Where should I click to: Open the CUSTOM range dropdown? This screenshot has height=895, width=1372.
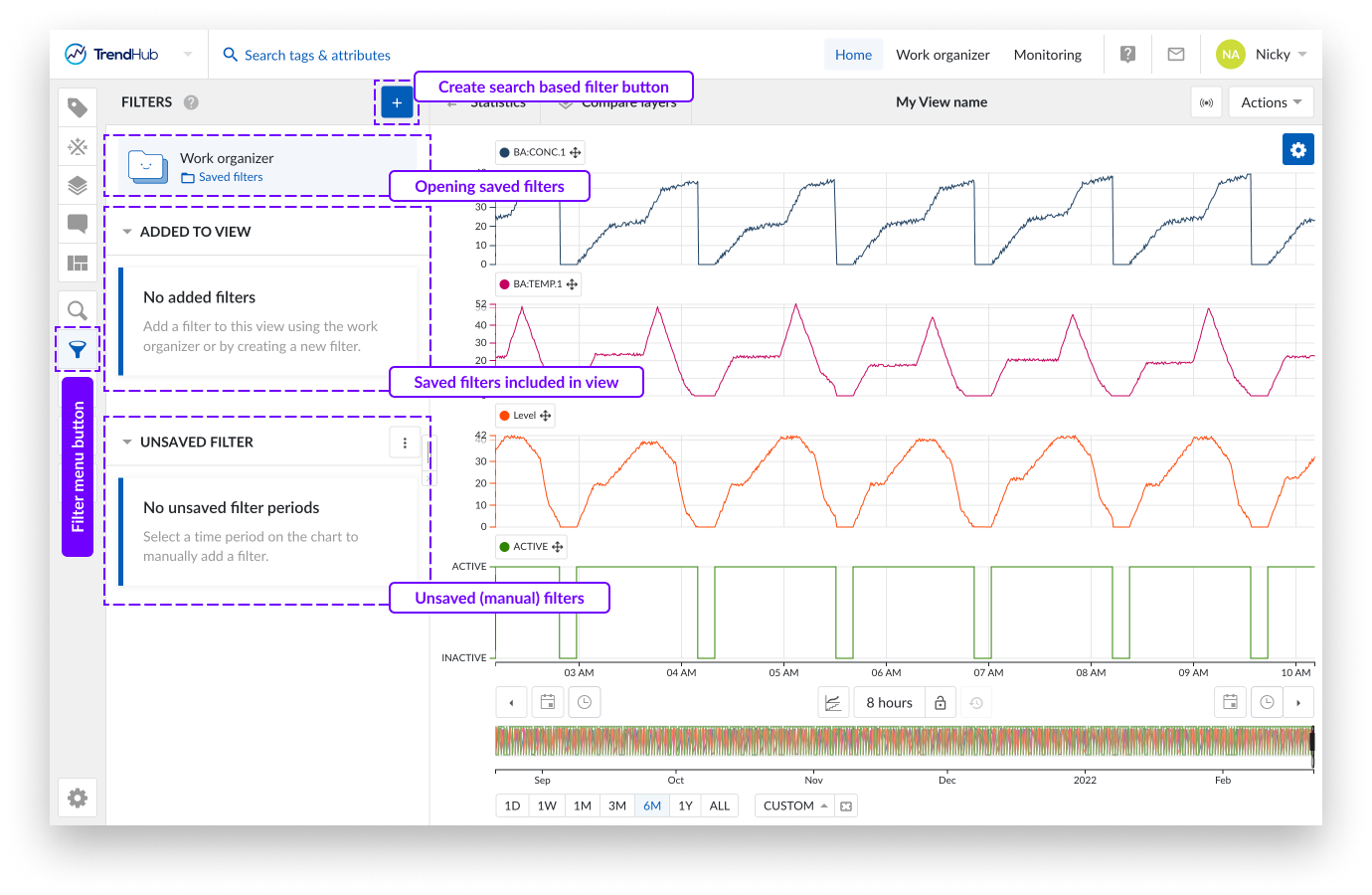pos(794,805)
